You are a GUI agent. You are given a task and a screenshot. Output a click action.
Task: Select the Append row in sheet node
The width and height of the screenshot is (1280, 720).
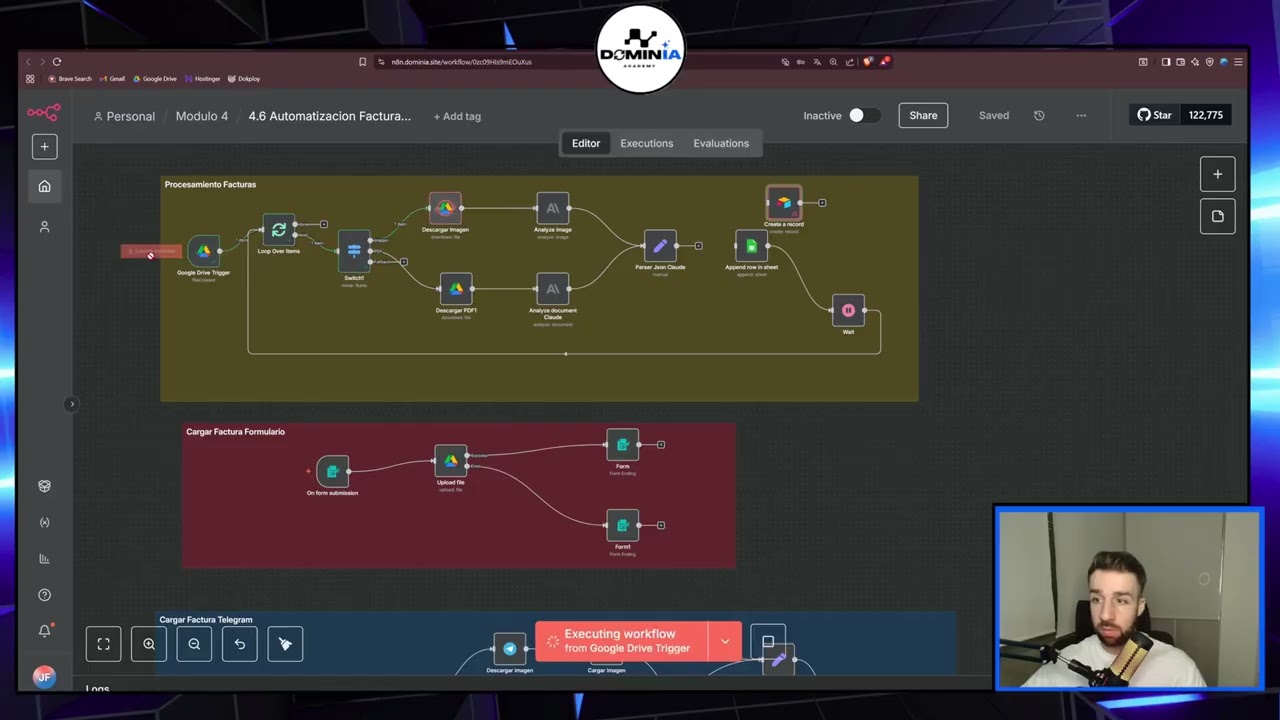tap(751, 246)
